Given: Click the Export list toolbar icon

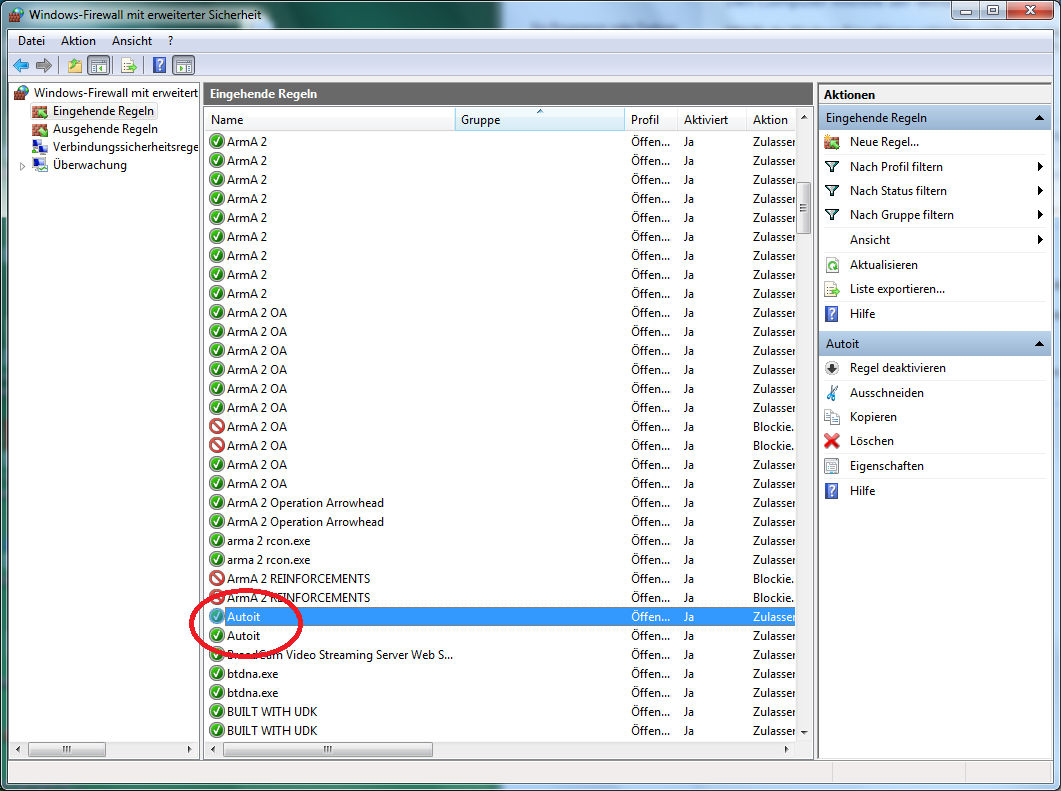Looking at the screenshot, I should (128, 66).
